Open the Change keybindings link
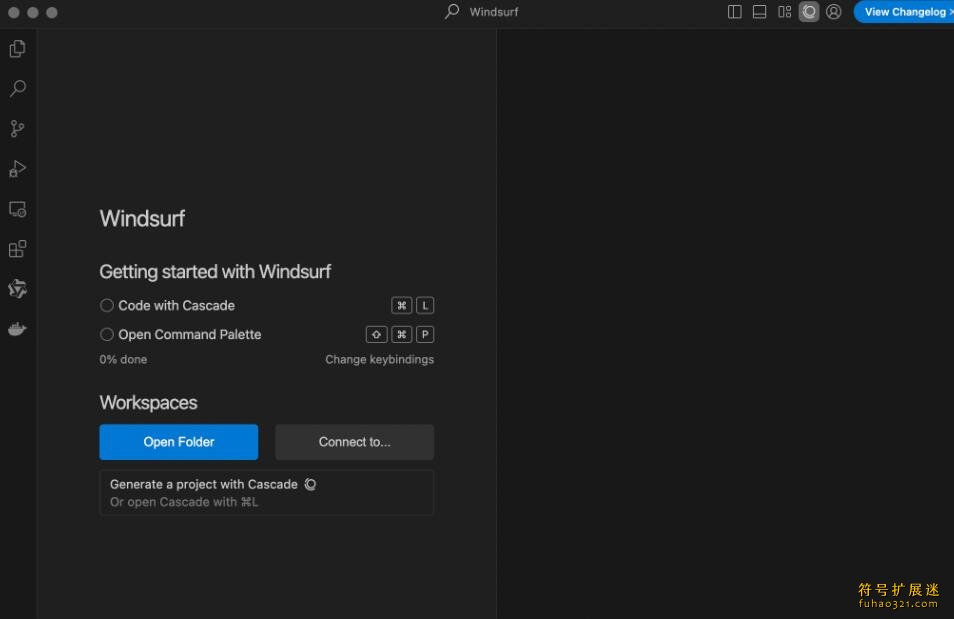The height and width of the screenshot is (619, 954). click(x=379, y=360)
